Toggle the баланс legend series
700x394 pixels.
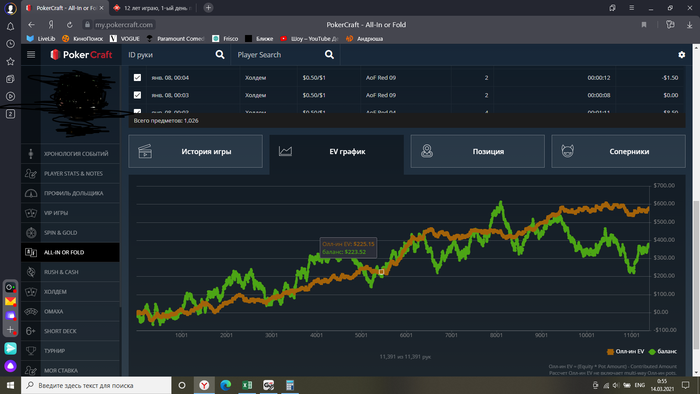click(x=663, y=352)
